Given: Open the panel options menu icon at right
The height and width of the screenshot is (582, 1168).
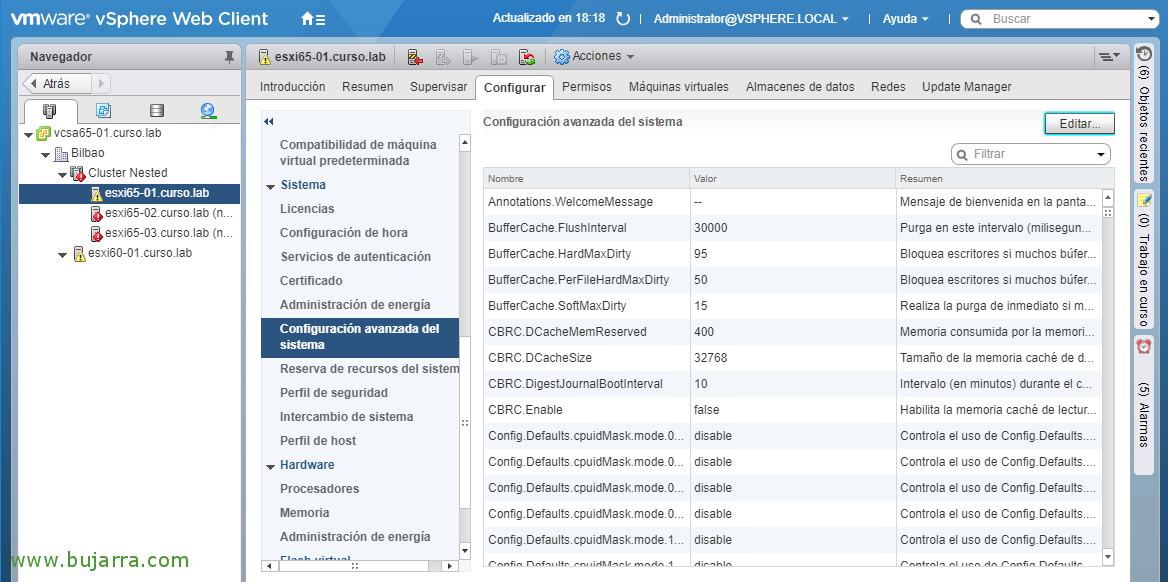Looking at the screenshot, I should coord(1108,57).
